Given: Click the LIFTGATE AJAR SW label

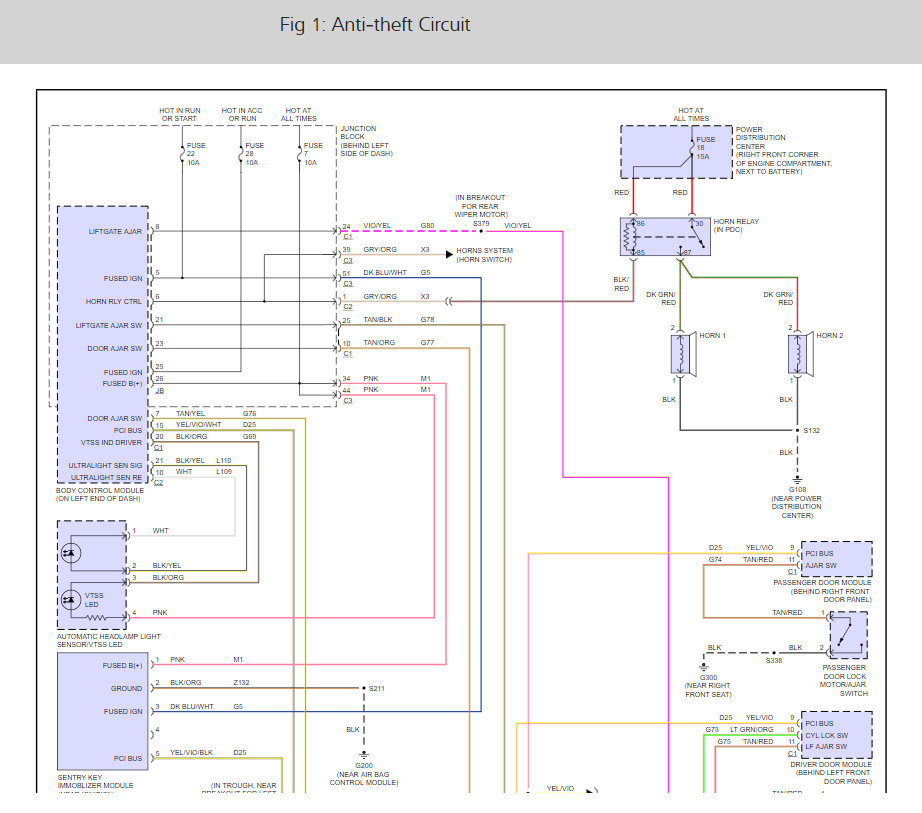Looking at the screenshot, I should tap(109, 326).
